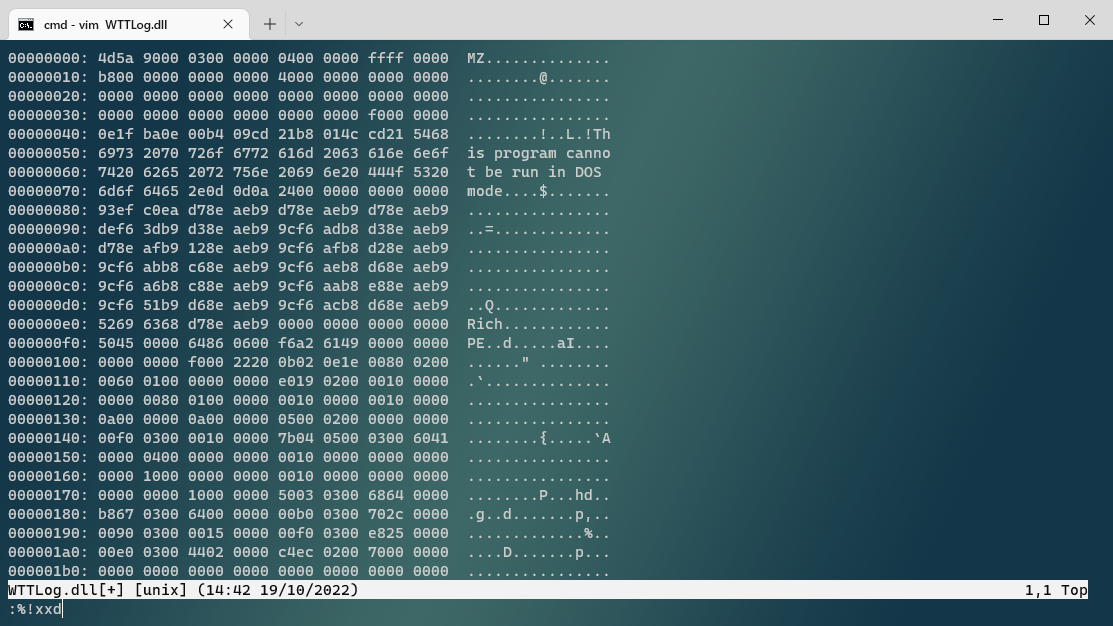The height and width of the screenshot is (626, 1113).
Task: Click the cmd icon in the tab
Action: click(26, 25)
